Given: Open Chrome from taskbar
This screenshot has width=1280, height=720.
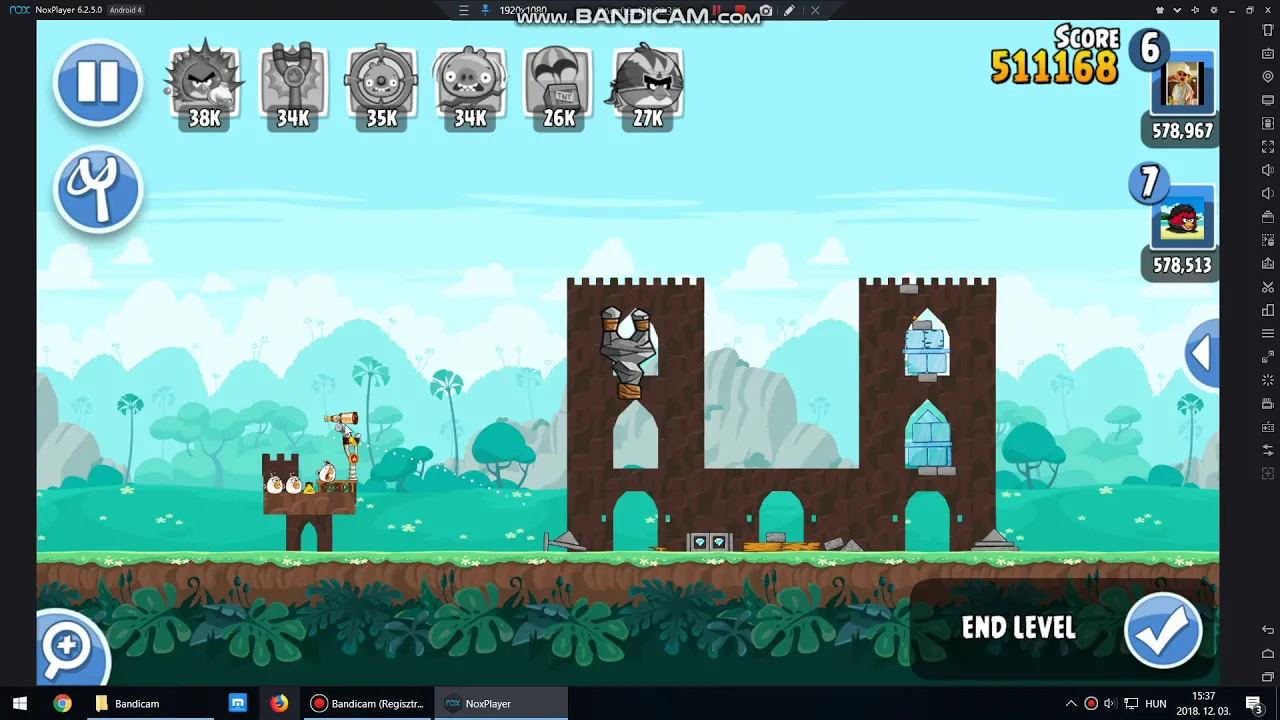Looking at the screenshot, I should (x=62, y=704).
